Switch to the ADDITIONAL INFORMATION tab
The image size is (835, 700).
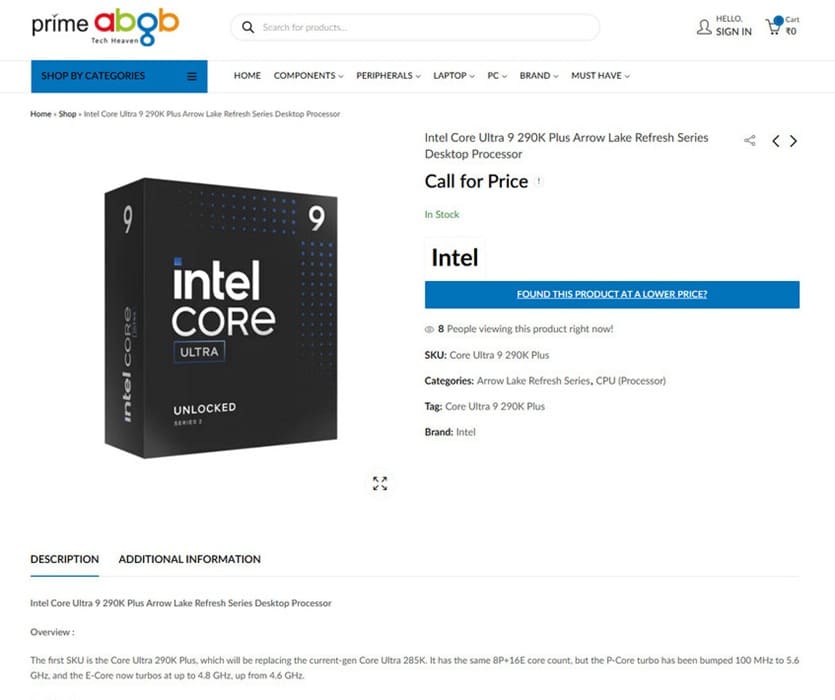tap(189, 559)
